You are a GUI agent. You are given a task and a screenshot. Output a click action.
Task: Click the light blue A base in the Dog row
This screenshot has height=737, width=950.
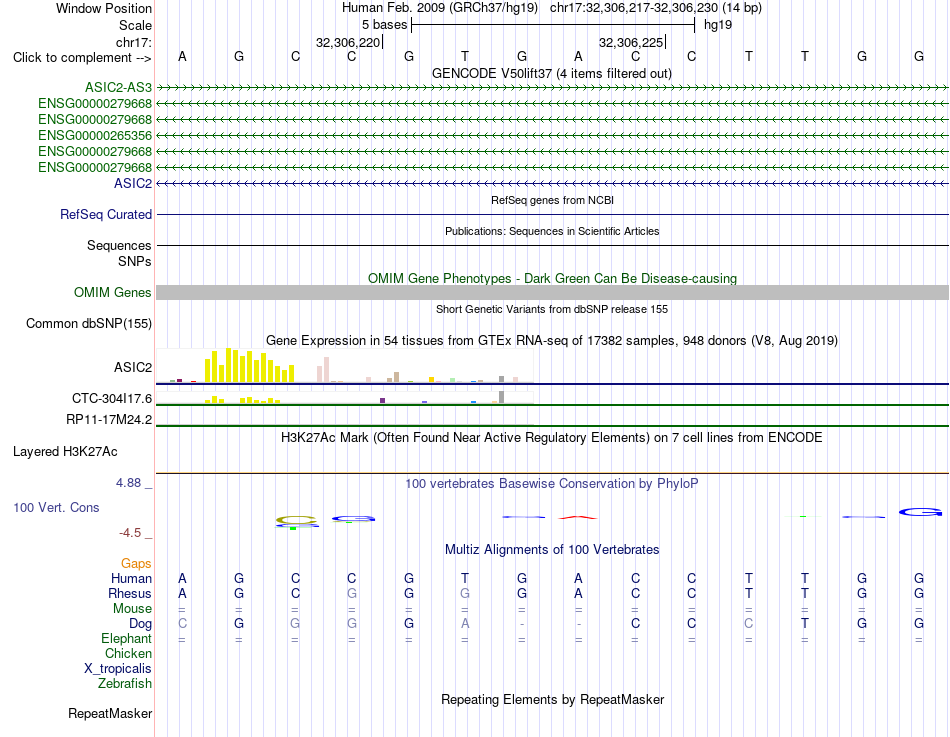465,624
